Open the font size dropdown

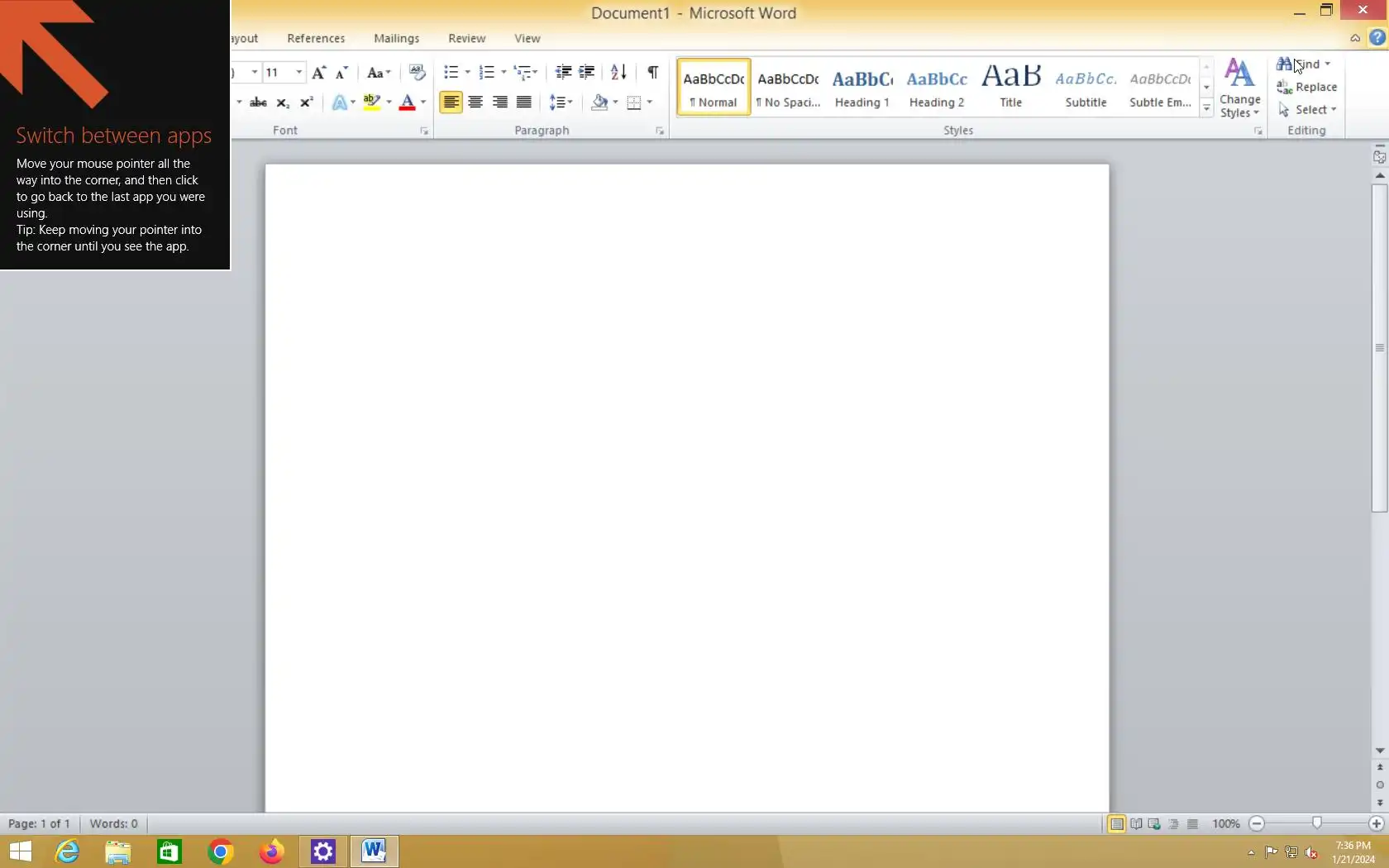(299, 73)
